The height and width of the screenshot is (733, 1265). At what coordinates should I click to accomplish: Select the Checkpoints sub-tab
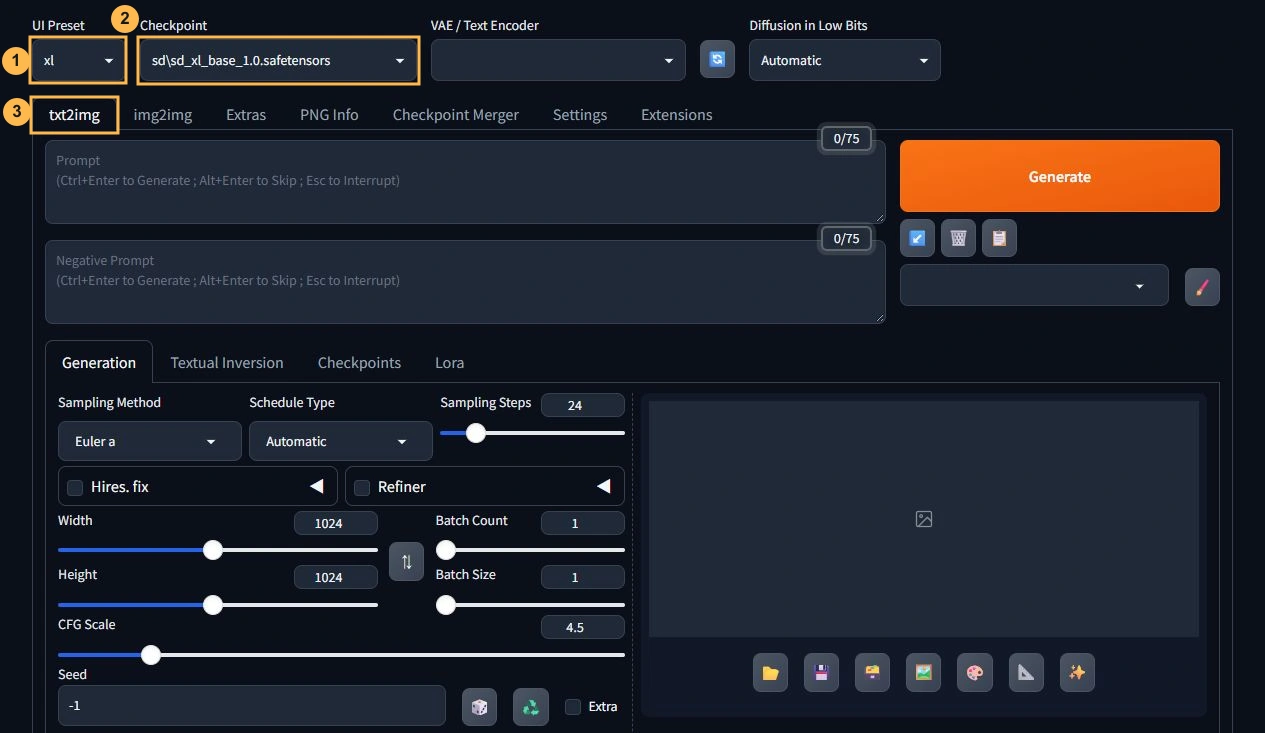coord(359,362)
